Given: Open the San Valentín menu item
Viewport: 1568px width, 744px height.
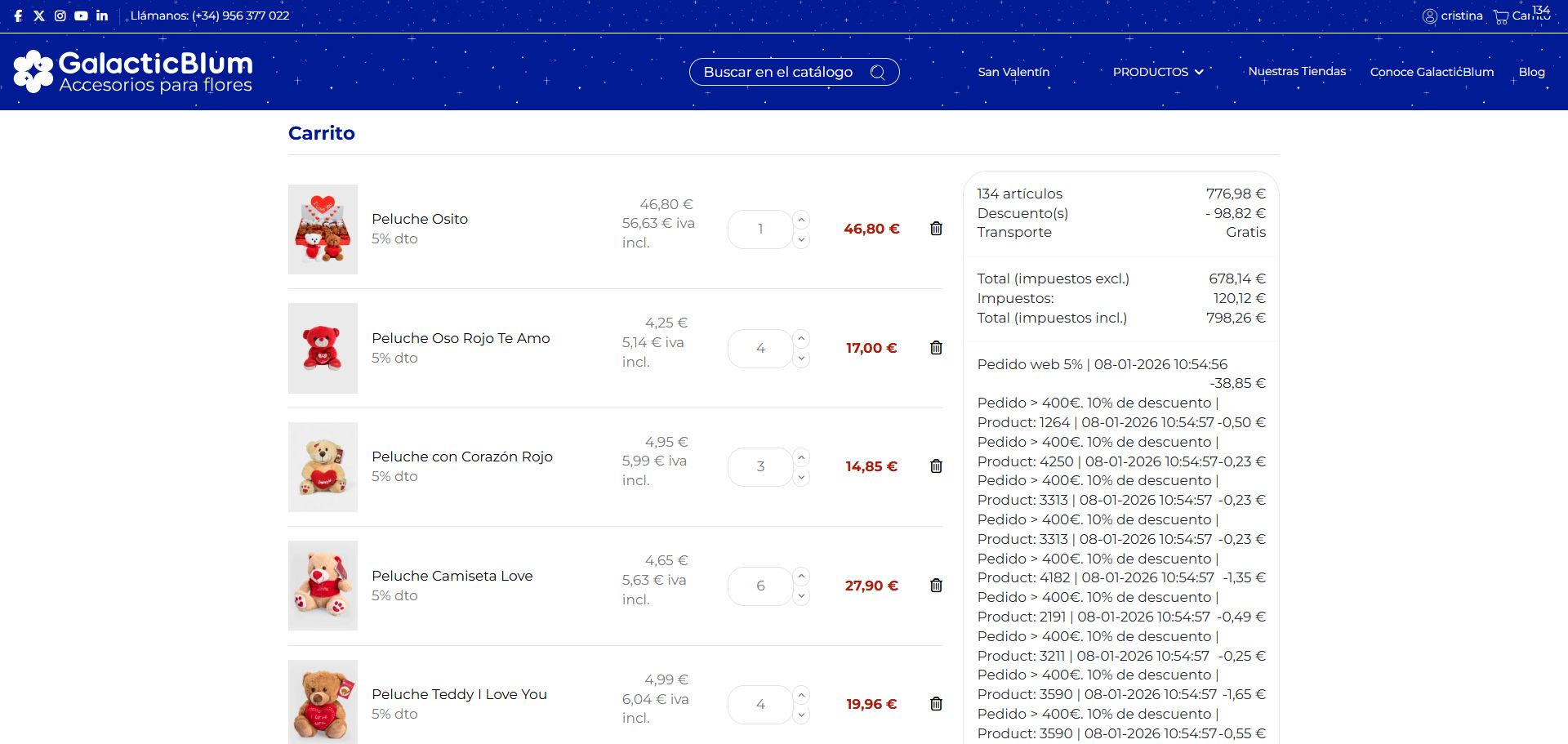Looking at the screenshot, I should pyautogui.click(x=1013, y=72).
